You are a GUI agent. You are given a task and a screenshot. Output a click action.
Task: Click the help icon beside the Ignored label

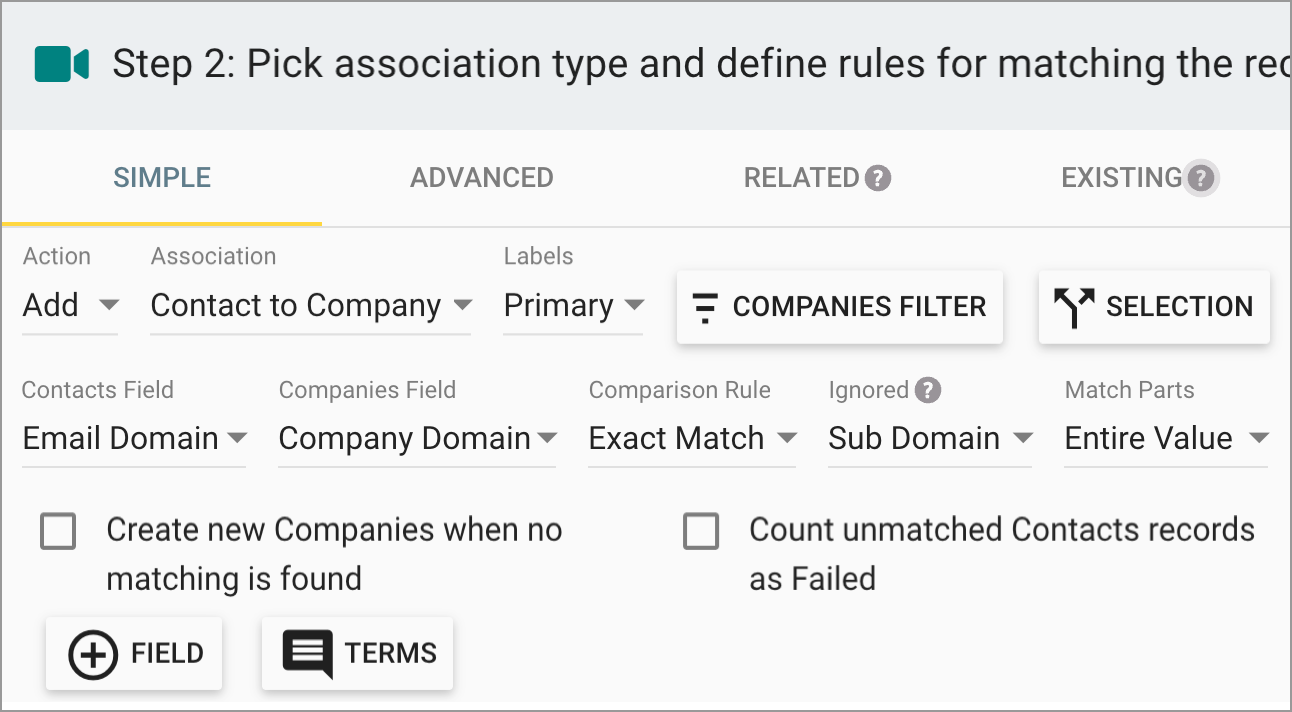(927, 390)
